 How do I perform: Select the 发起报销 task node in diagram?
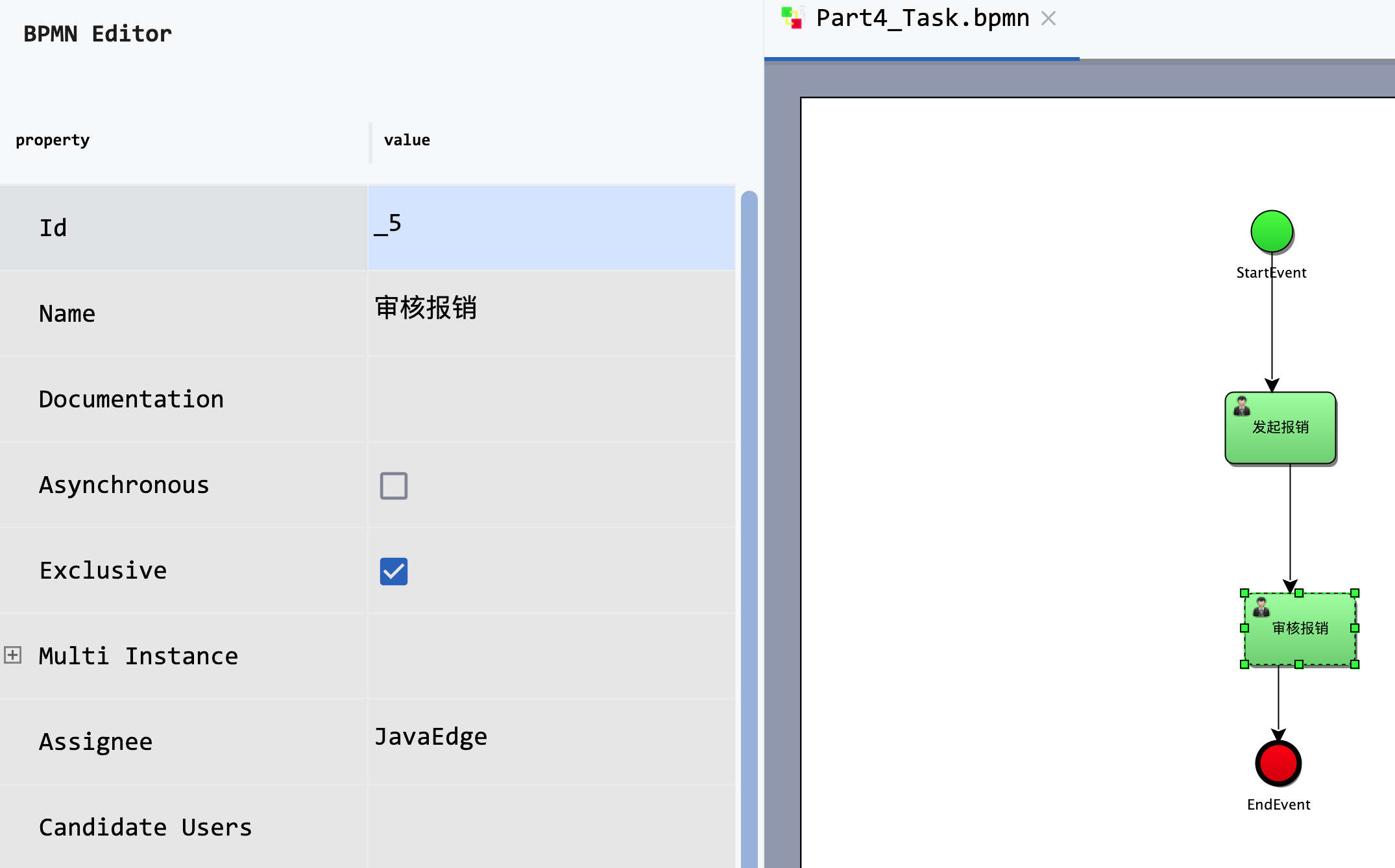[x=1280, y=428]
